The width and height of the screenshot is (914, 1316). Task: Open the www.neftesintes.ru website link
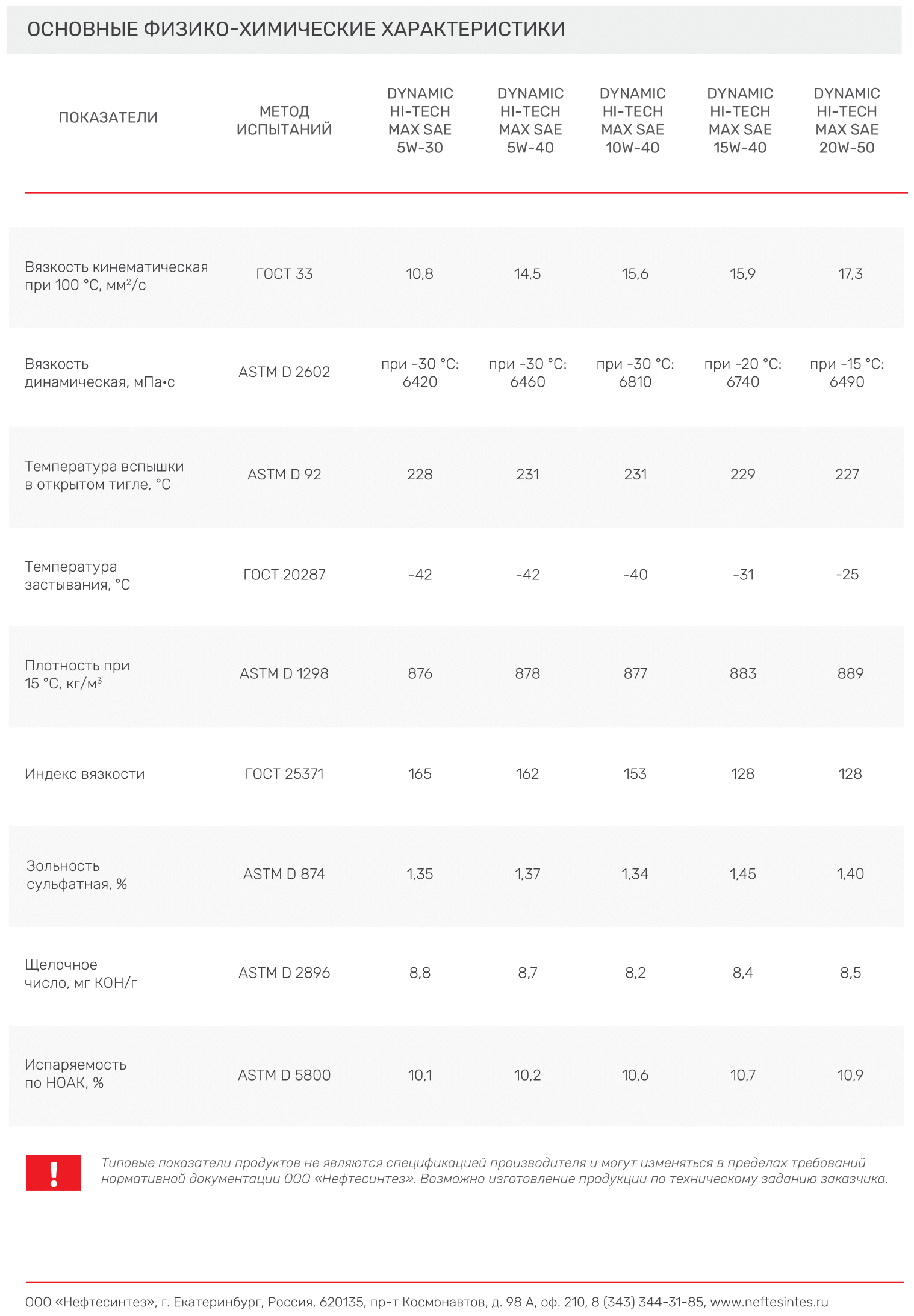tap(769, 1302)
